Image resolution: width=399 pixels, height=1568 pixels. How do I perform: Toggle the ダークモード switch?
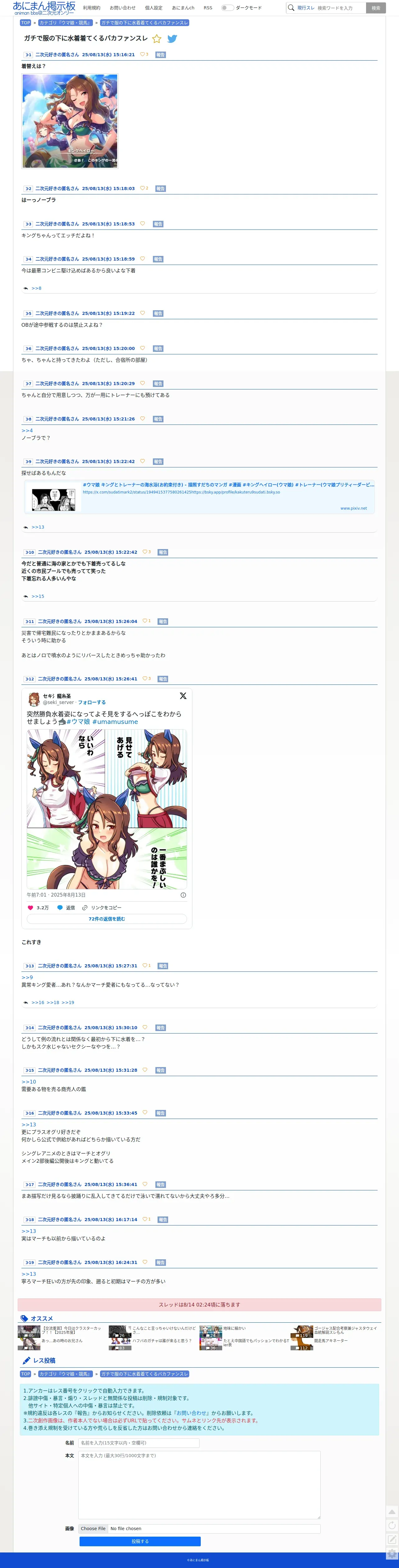[x=227, y=8]
